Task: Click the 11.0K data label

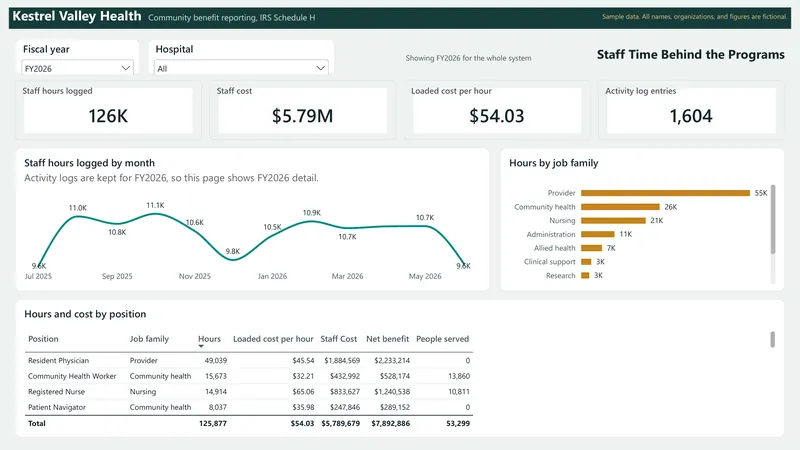Action: (78, 208)
